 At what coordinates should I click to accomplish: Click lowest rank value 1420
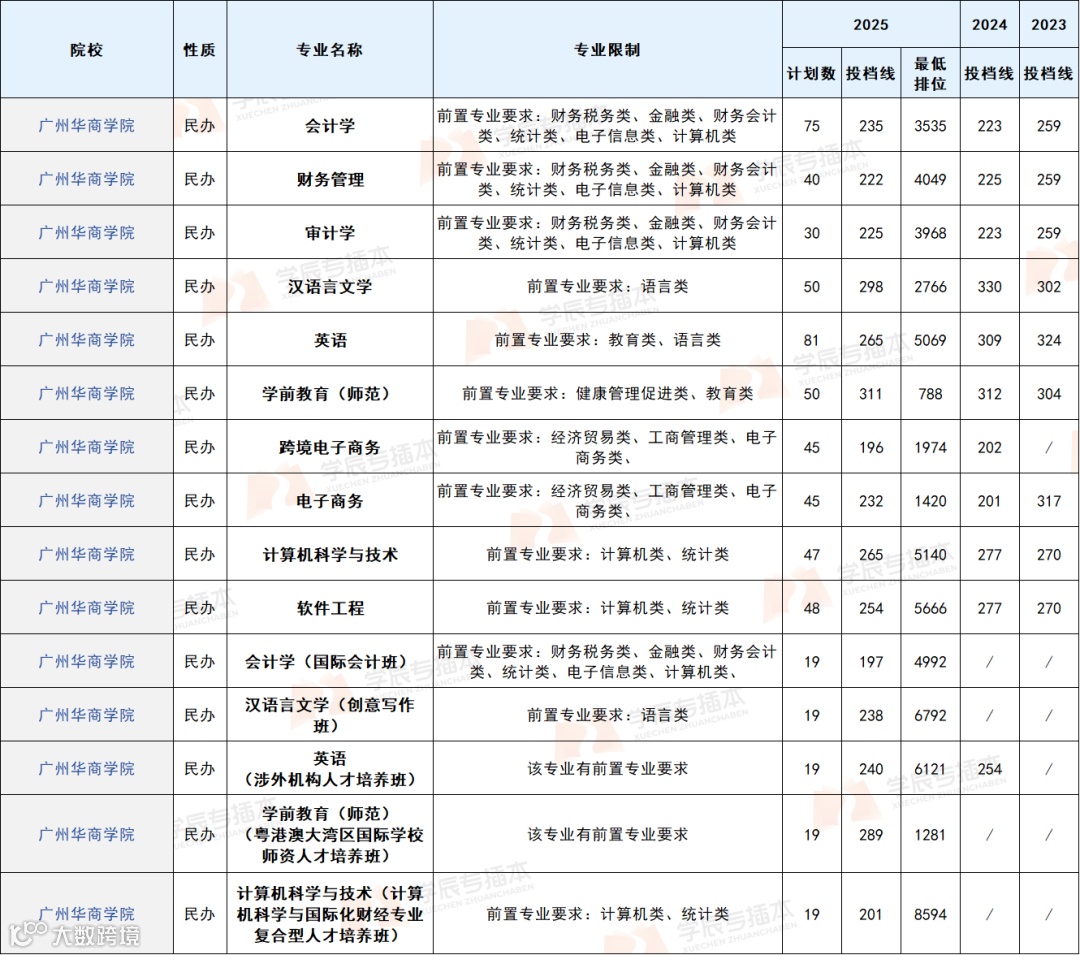[x=930, y=501]
